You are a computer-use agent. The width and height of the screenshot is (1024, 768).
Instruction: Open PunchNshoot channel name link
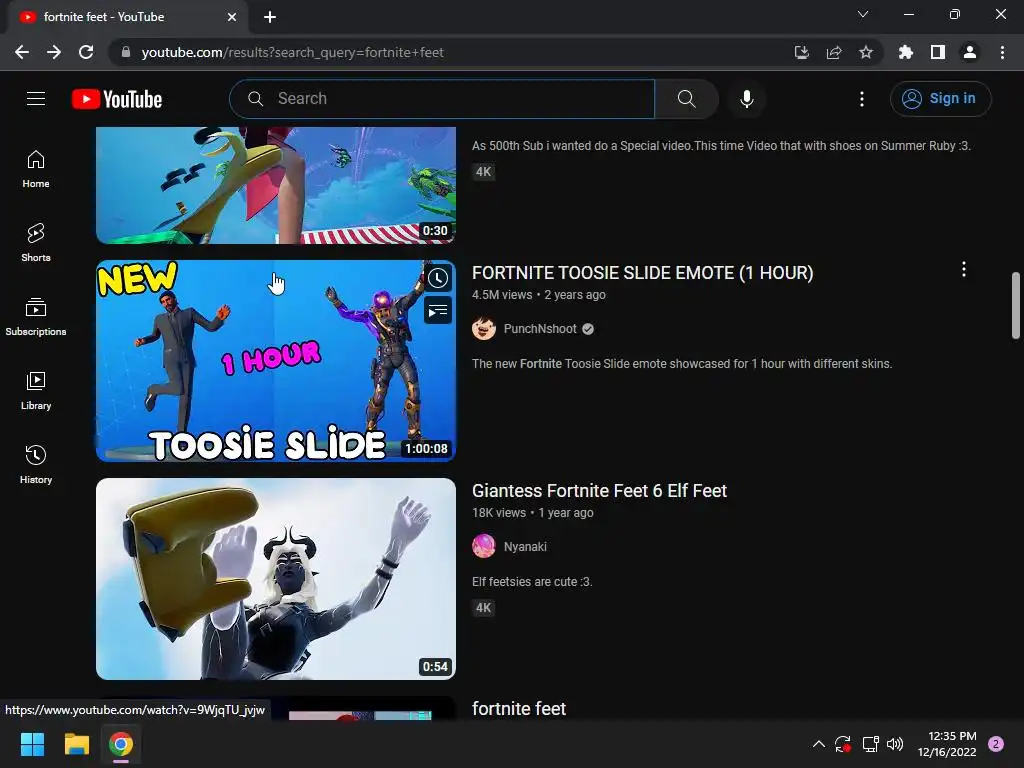pyautogui.click(x=540, y=329)
